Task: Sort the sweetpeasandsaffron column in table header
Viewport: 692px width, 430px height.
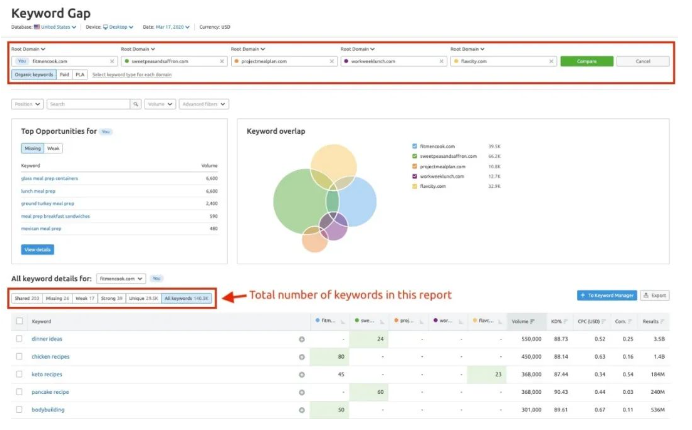Action: [382, 322]
